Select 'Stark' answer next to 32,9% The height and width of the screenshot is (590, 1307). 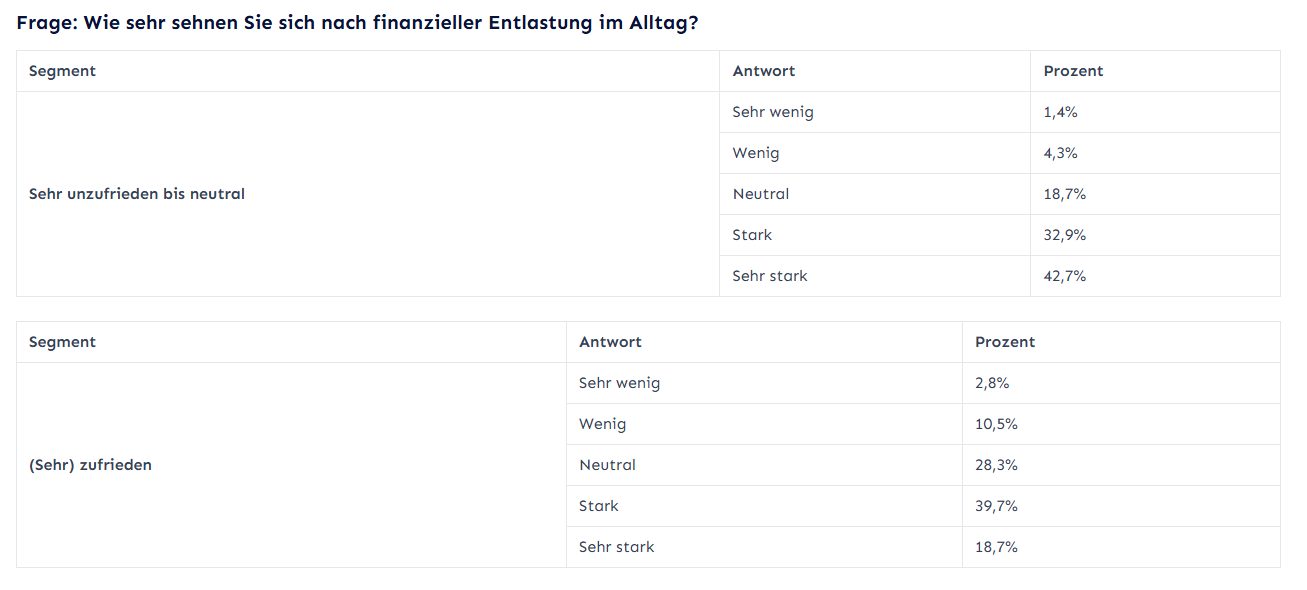point(753,235)
